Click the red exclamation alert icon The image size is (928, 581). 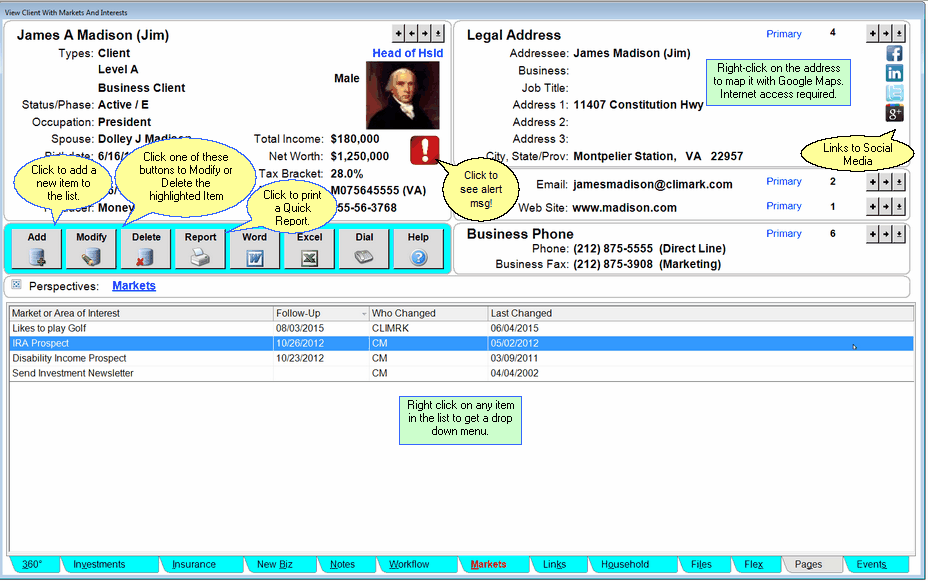(423, 151)
